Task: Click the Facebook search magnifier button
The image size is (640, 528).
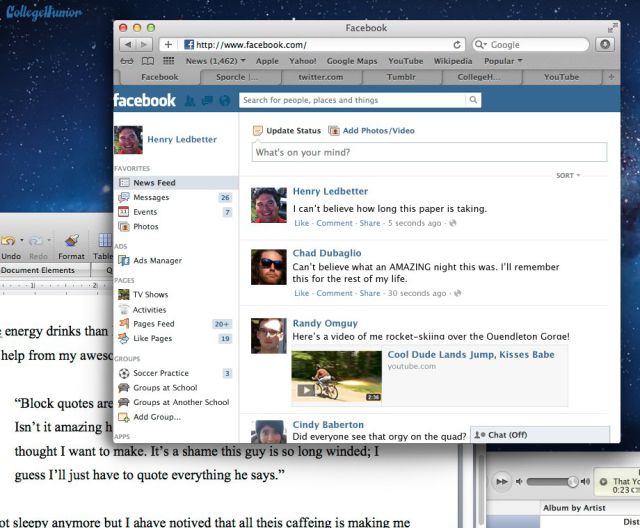Action: coord(473,100)
